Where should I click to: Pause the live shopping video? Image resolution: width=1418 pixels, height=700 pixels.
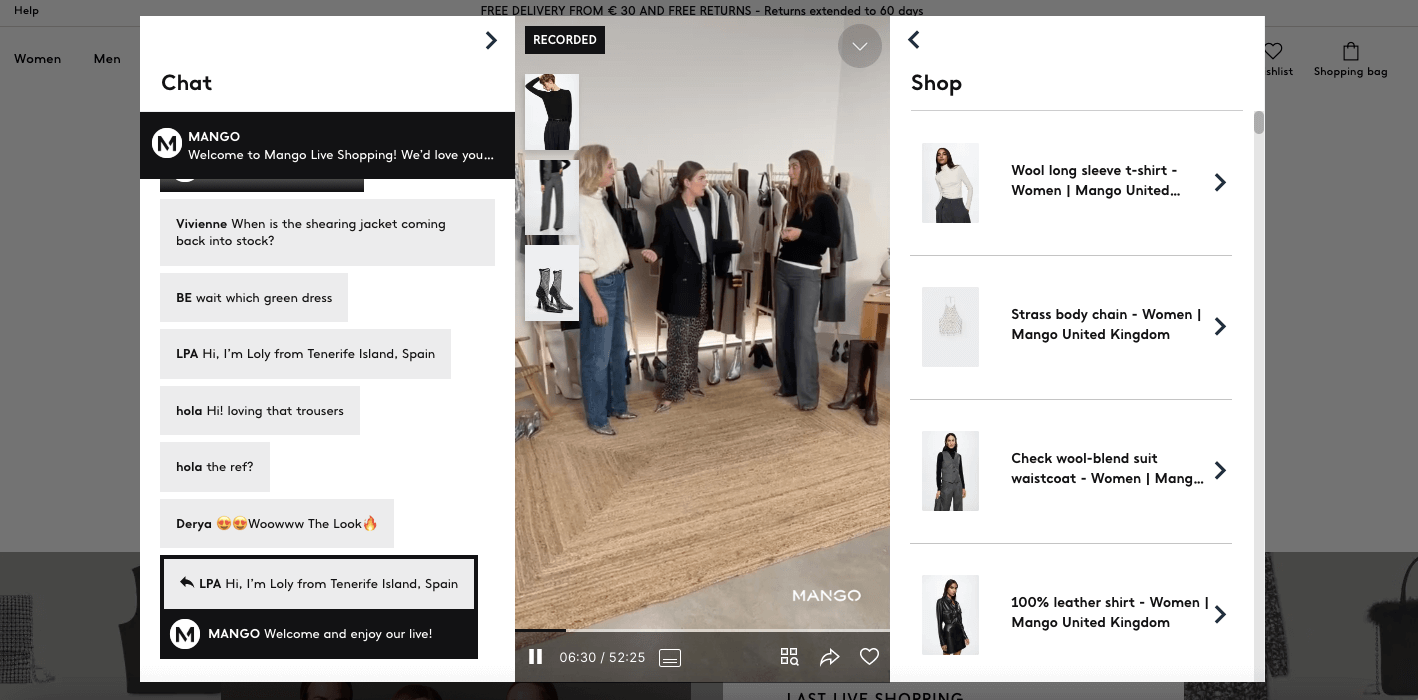[x=535, y=657]
